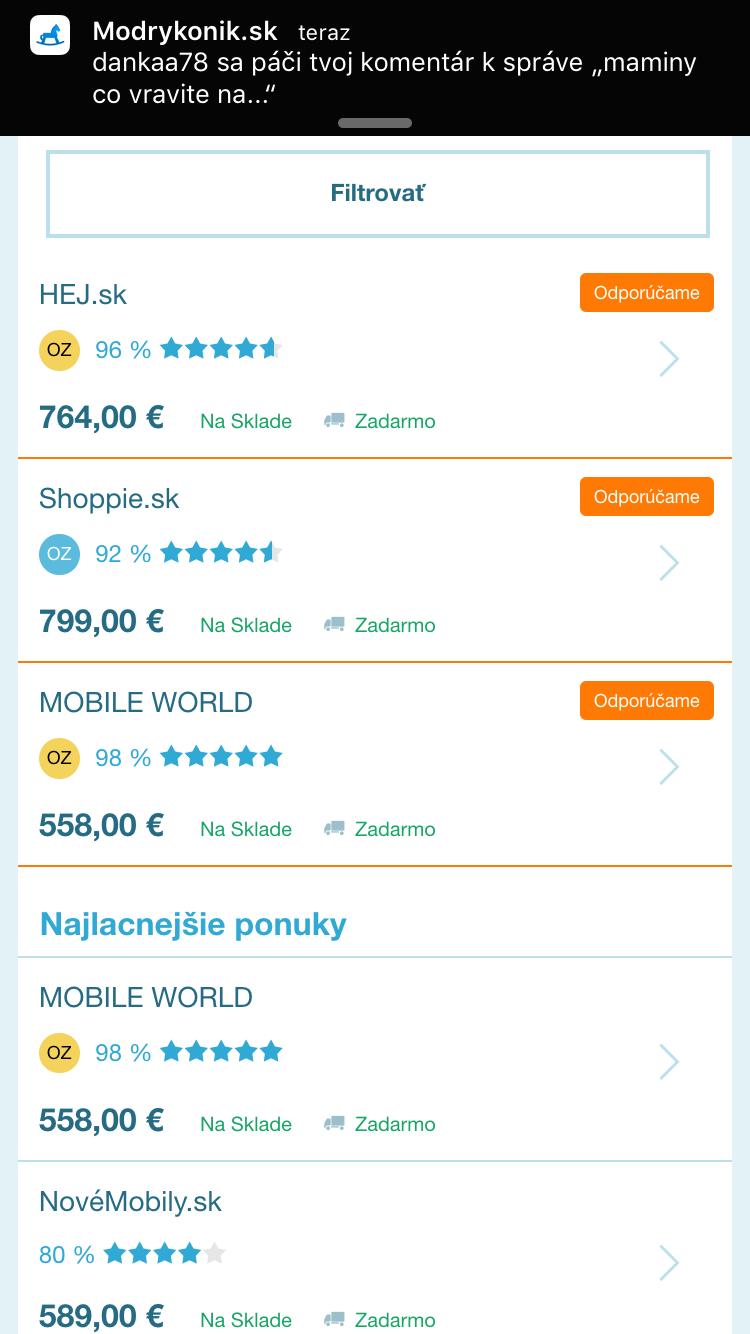Tap the yellow OZ badge next to HEJ.sk
Image resolution: width=750 pixels, height=1334 pixels.
tap(59, 349)
